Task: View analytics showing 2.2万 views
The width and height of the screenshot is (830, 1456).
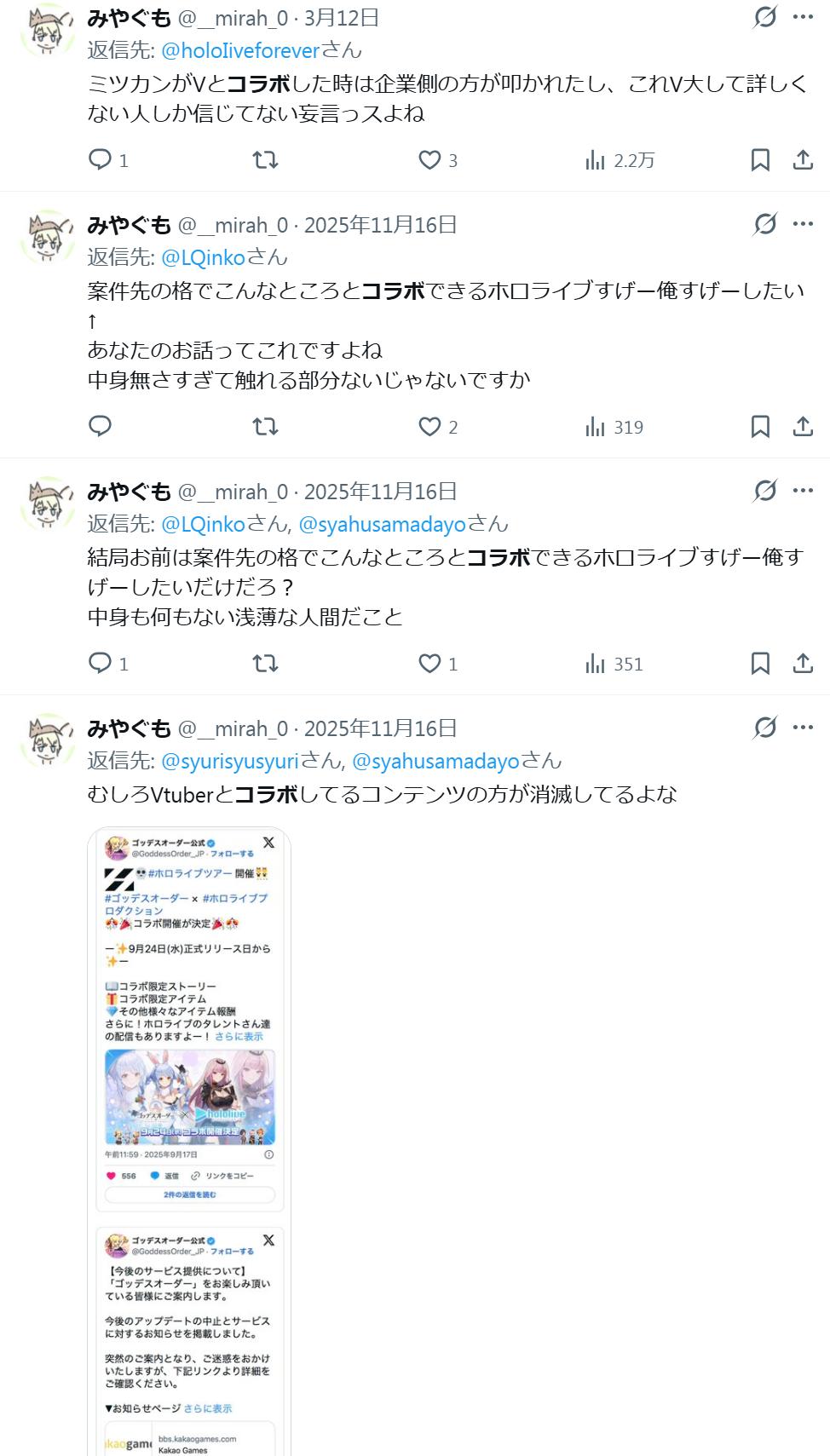Action: click(620, 160)
